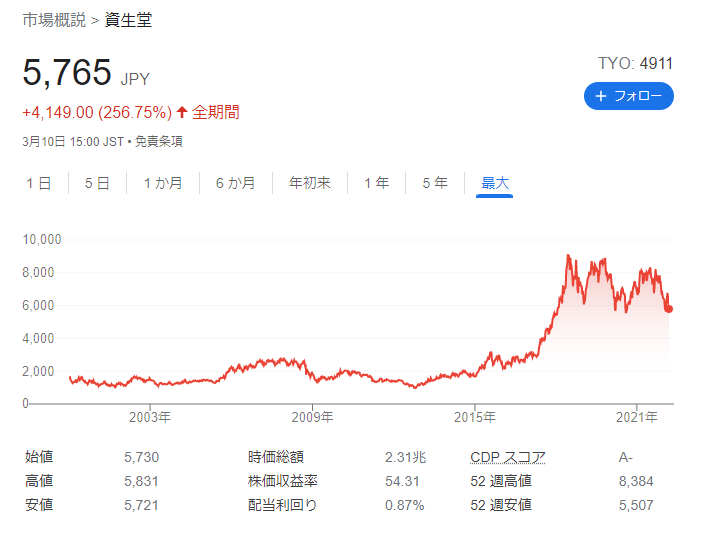The height and width of the screenshot is (535, 708).
Task: Click the 8,000 y-axis label
Action: [38, 272]
